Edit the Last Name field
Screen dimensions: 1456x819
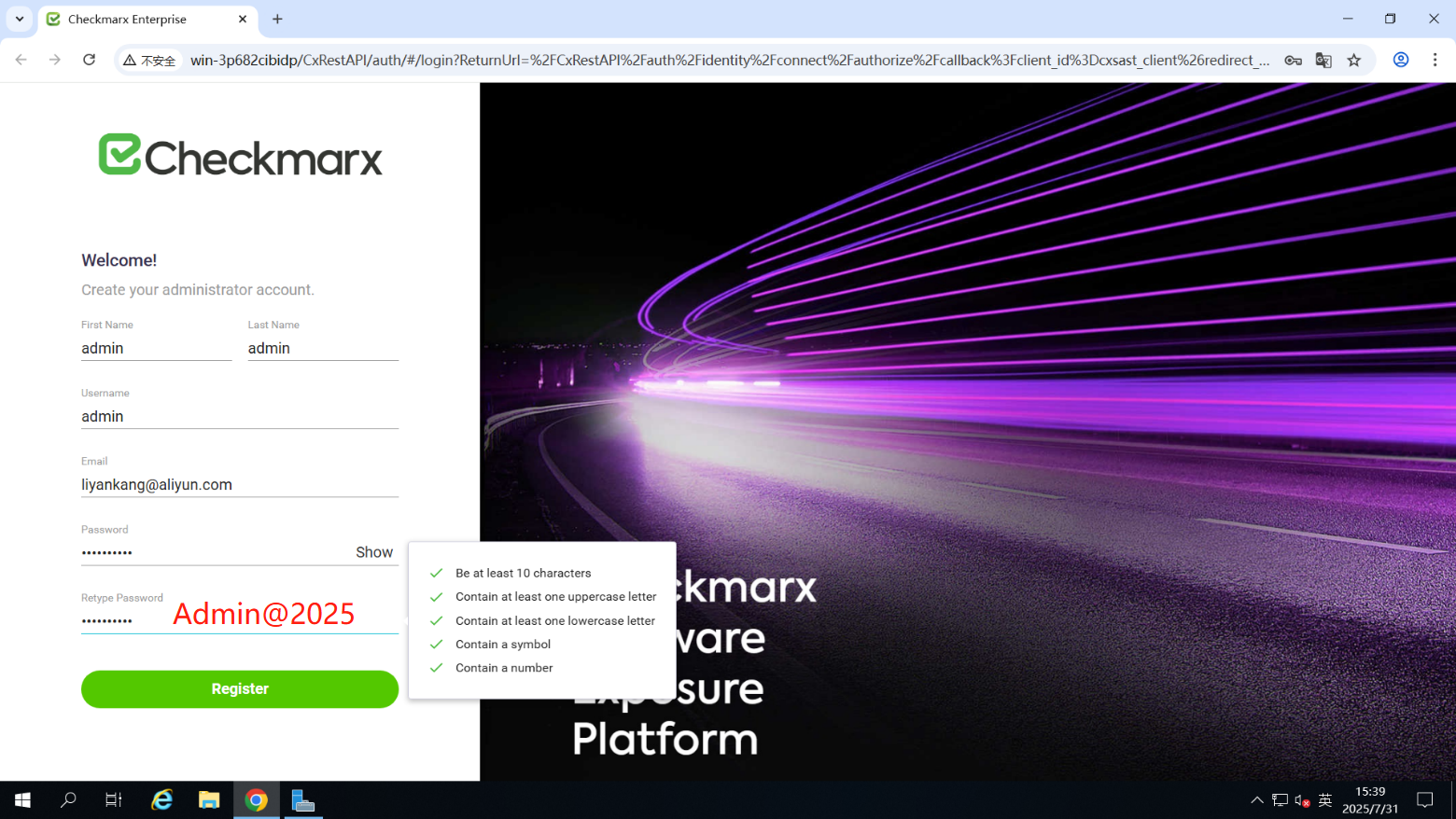coord(323,348)
